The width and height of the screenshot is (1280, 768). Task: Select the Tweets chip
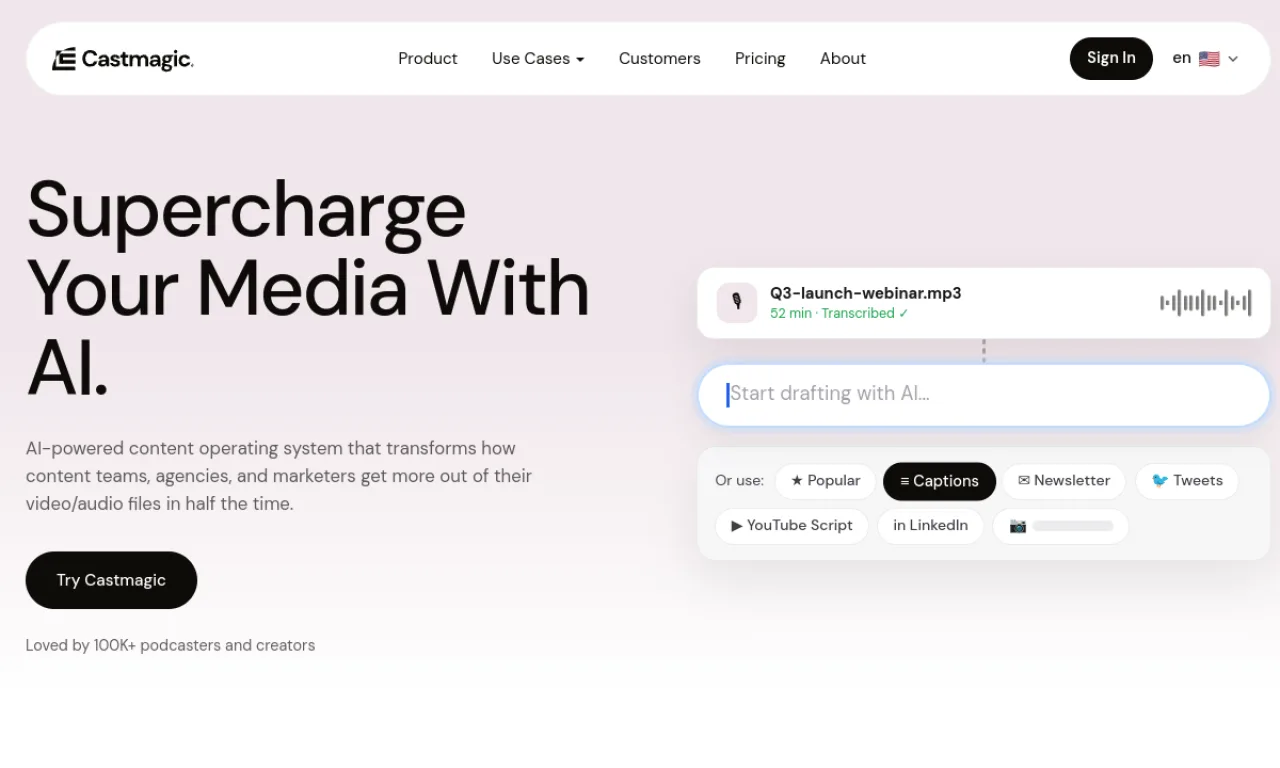pos(1187,481)
